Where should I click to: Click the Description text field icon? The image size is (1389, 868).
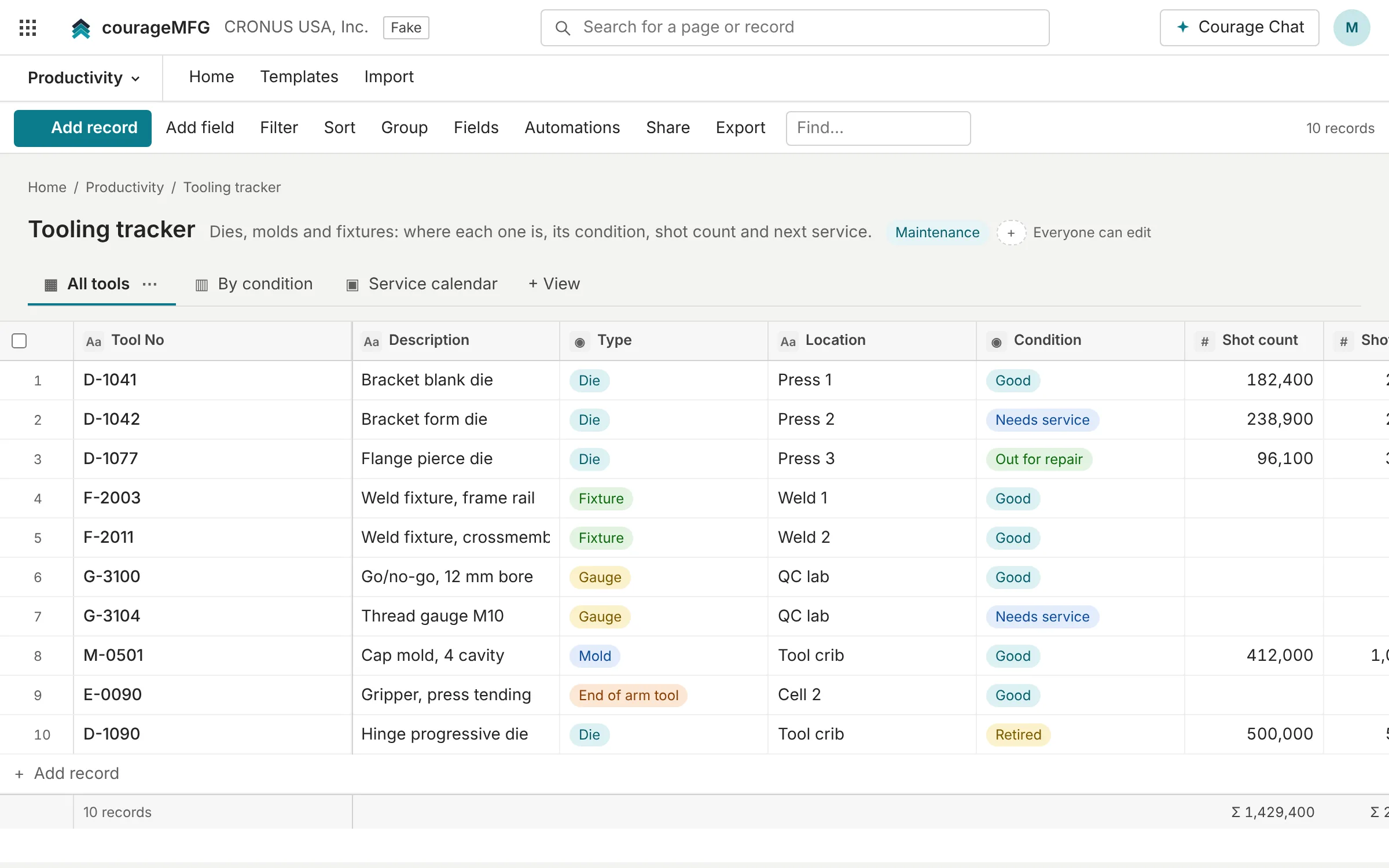371,341
